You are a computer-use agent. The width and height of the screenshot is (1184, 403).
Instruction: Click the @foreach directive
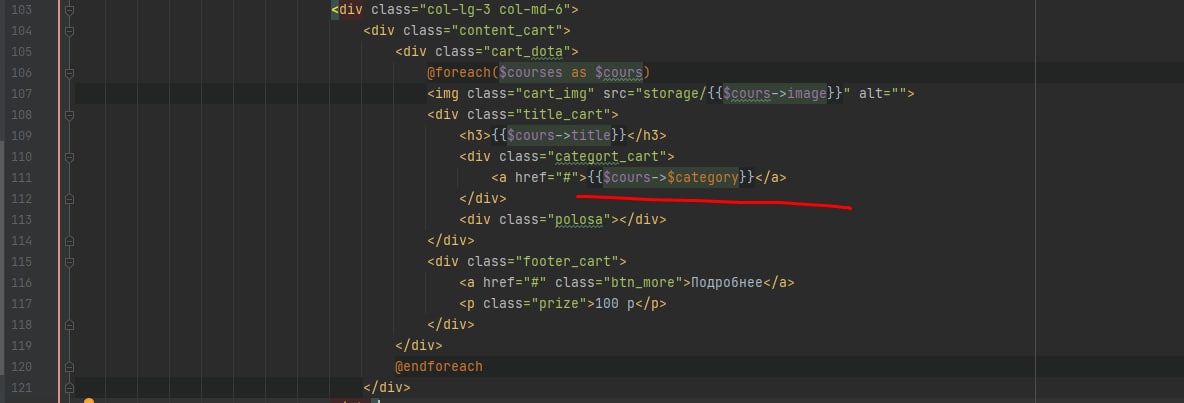coord(459,73)
